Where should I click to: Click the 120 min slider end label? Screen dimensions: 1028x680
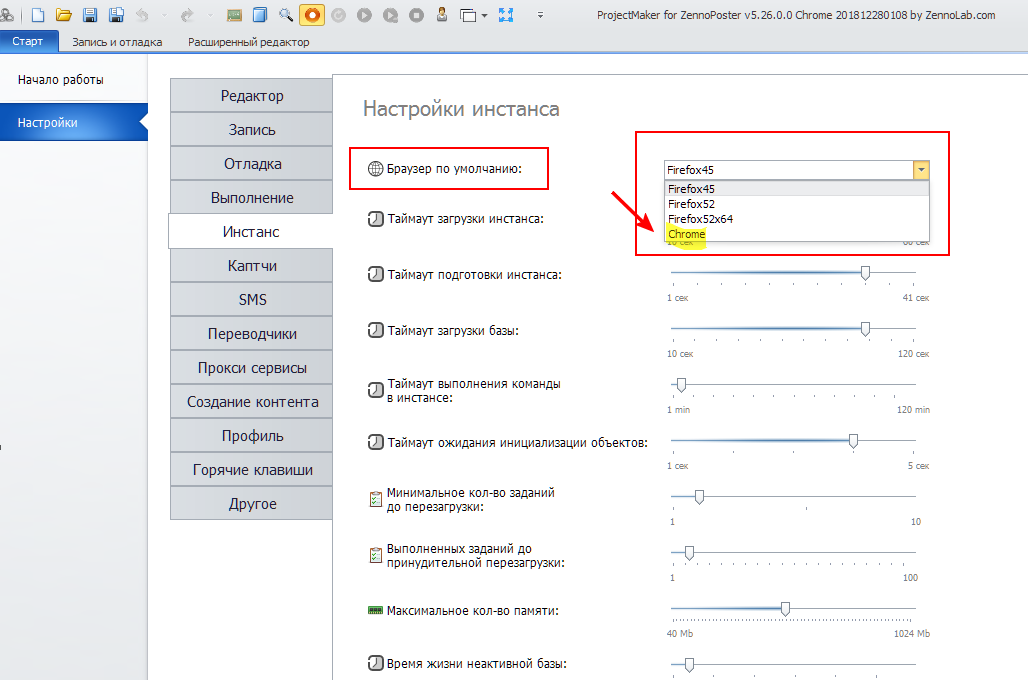pos(913,409)
